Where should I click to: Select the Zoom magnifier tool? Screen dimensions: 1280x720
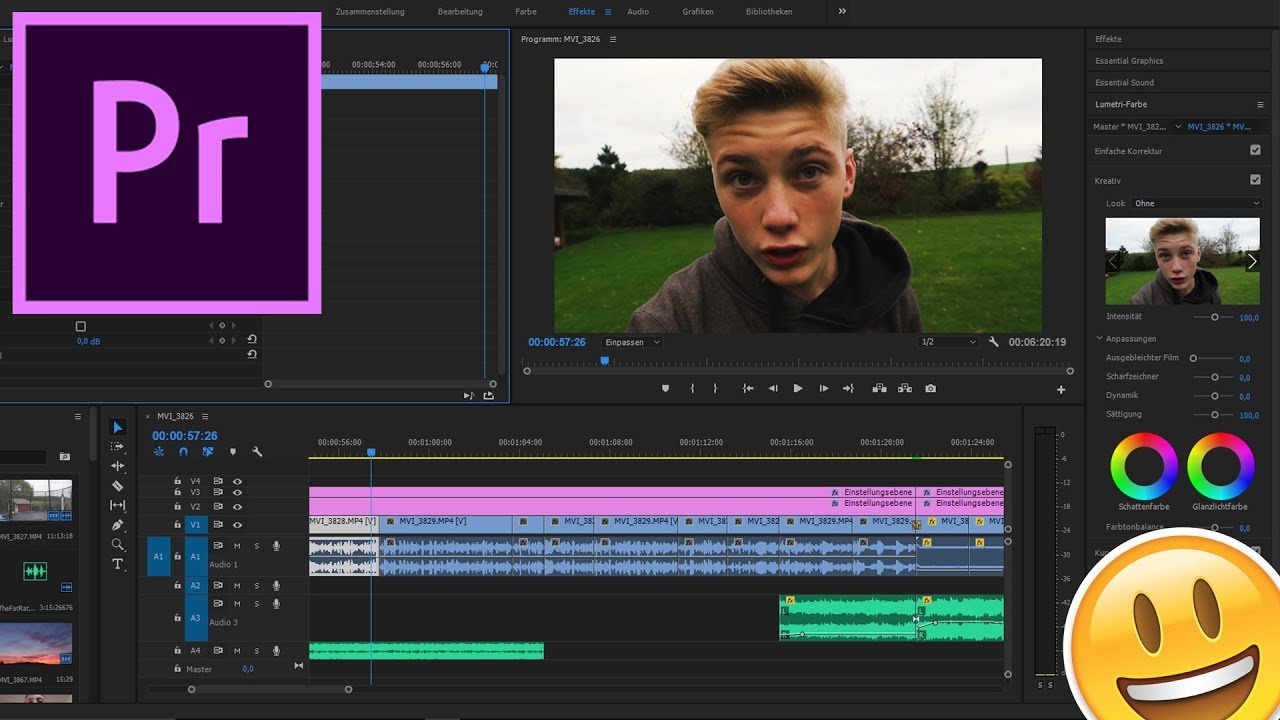(x=118, y=545)
